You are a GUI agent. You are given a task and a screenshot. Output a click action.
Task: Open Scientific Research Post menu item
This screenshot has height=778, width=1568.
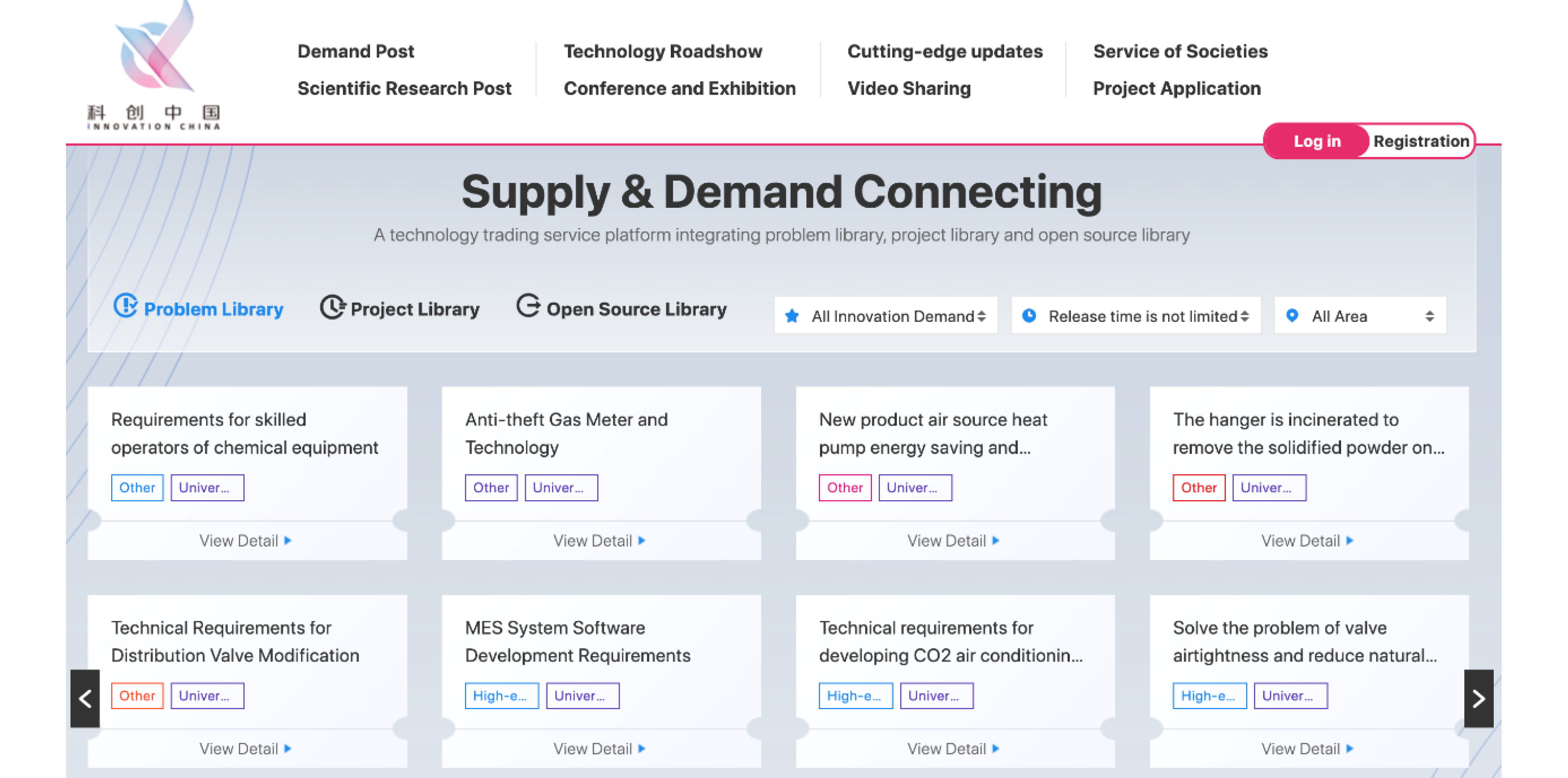click(404, 88)
